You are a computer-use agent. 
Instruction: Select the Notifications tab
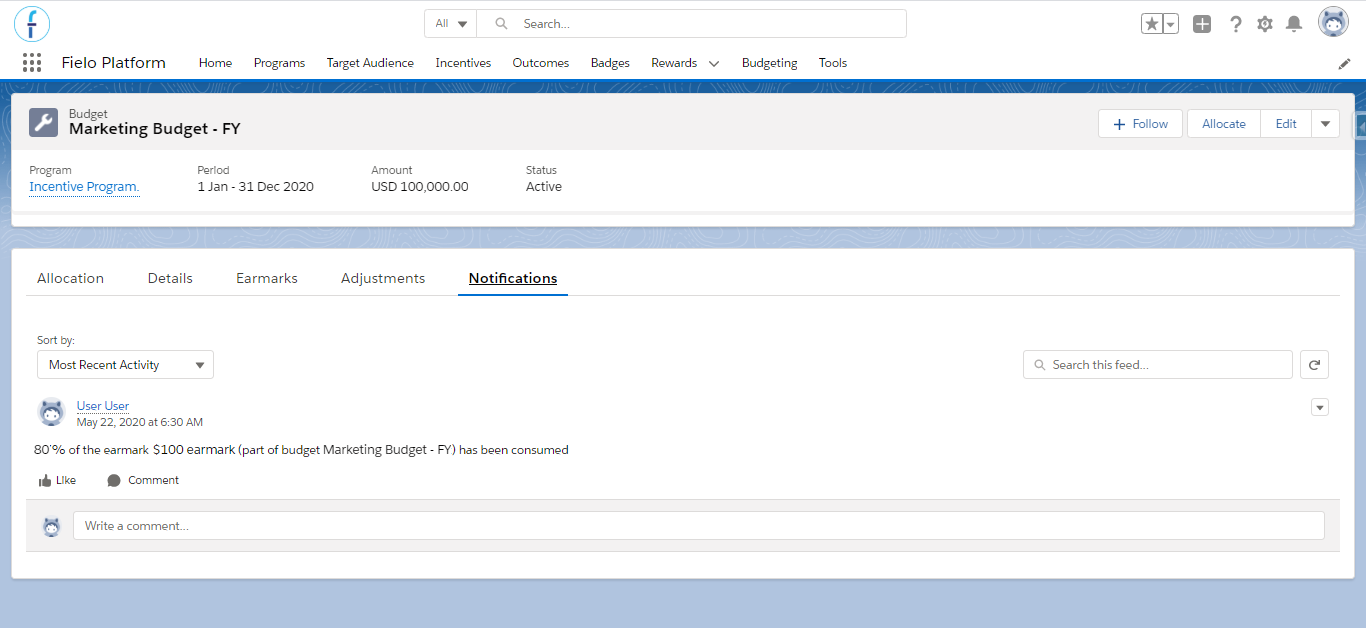click(513, 279)
